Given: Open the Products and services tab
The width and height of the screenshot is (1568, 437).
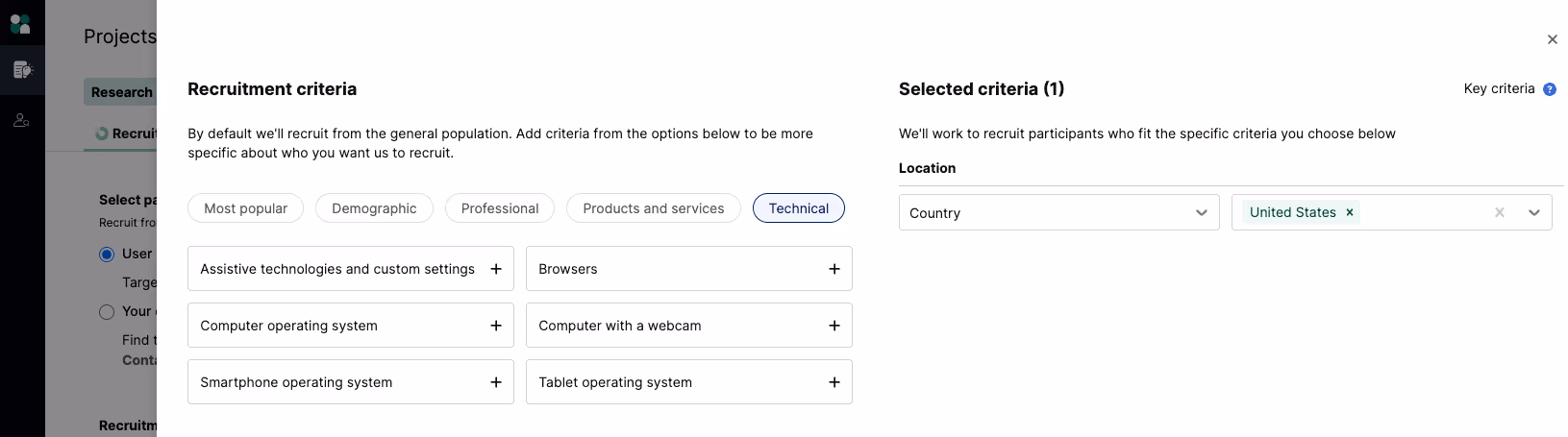Looking at the screenshot, I should (653, 208).
